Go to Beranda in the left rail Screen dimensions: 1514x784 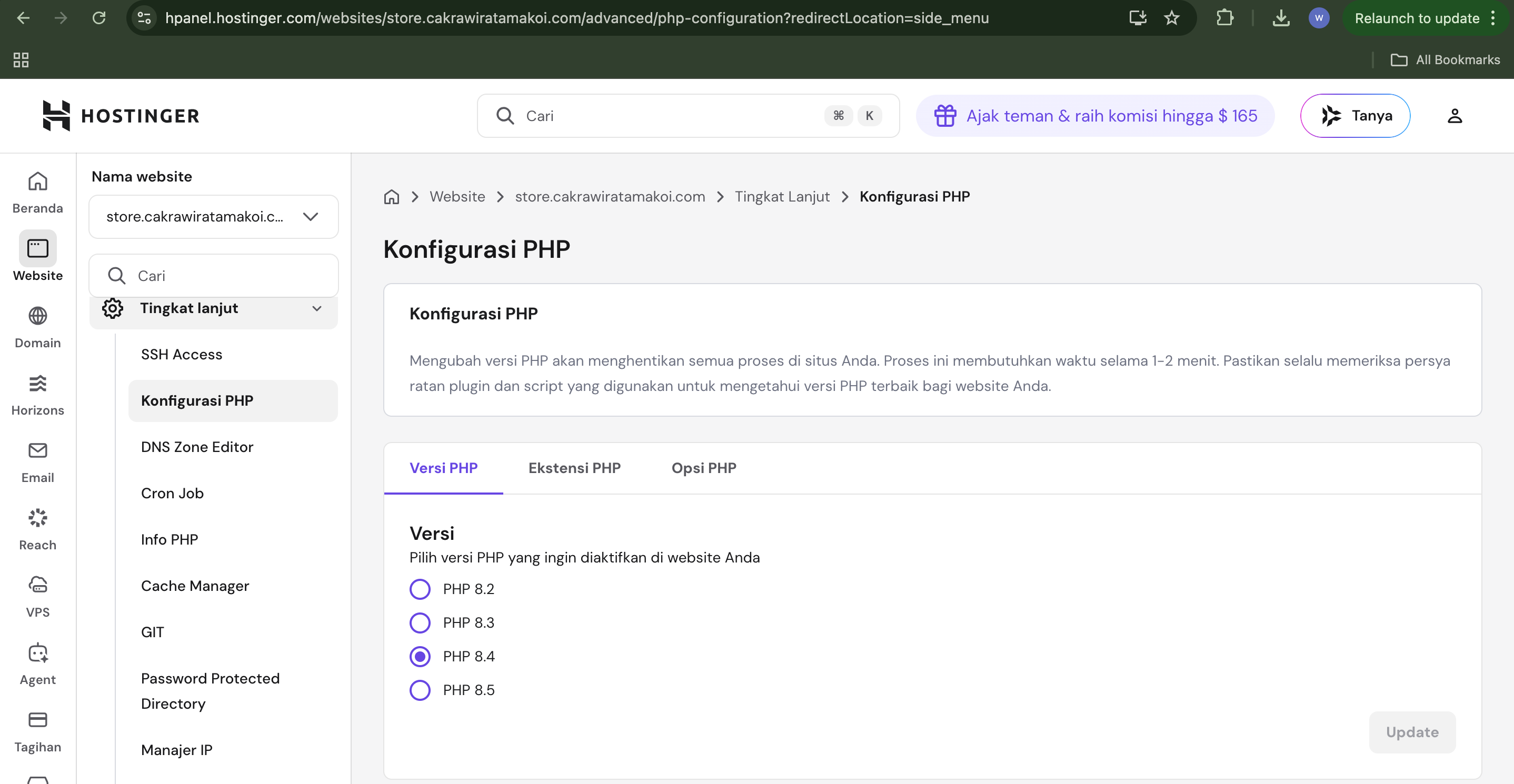[37, 193]
